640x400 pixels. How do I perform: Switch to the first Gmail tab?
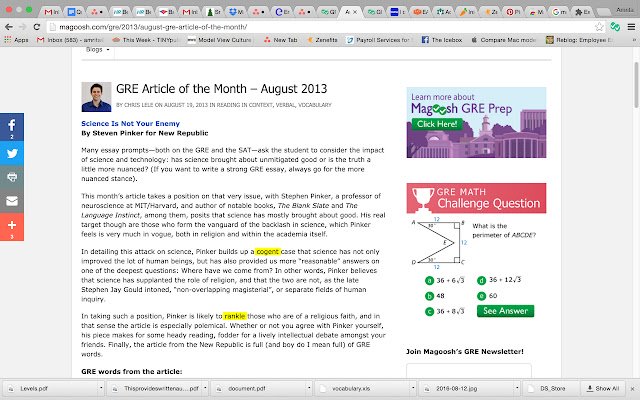point(51,12)
